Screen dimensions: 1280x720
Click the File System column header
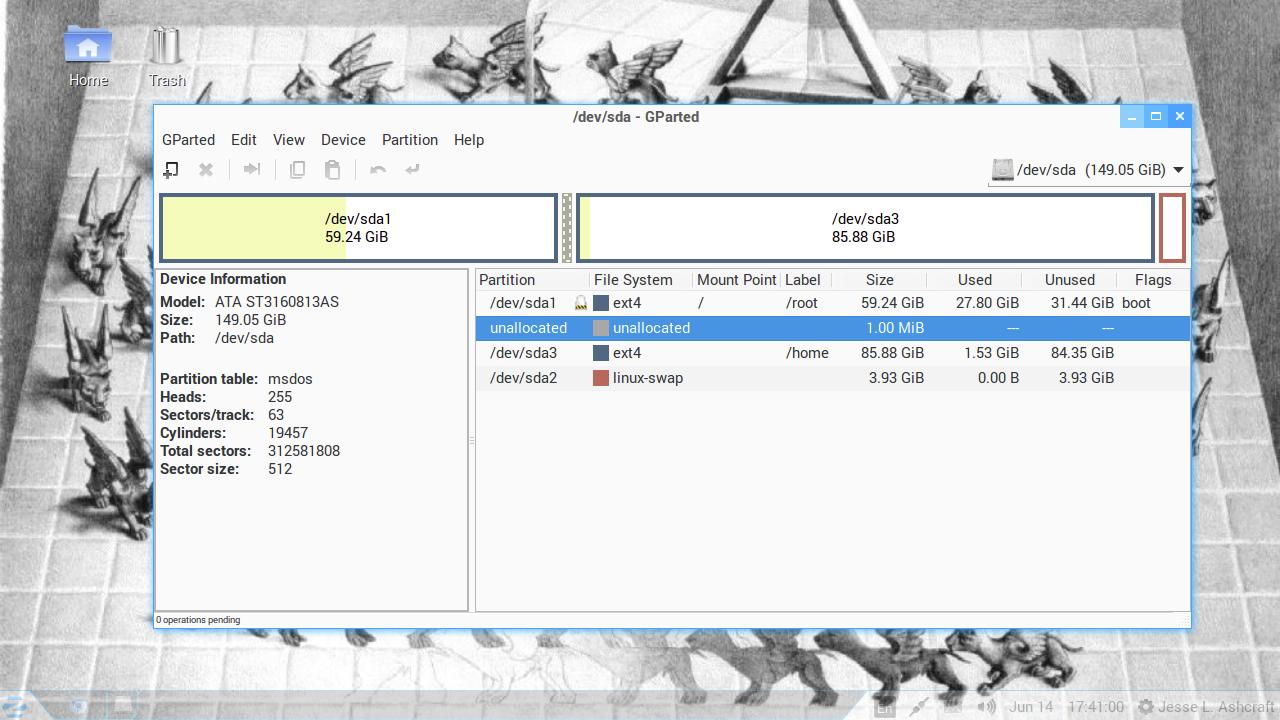[632, 280]
